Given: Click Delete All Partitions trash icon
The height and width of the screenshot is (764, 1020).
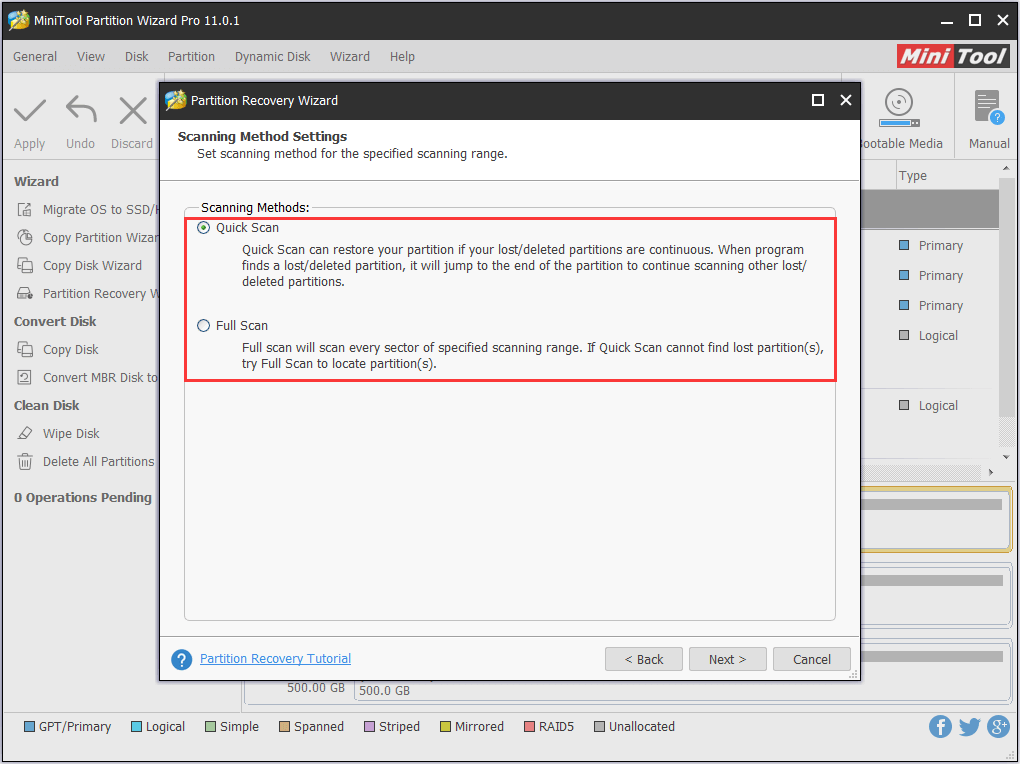Looking at the screenshot, I should click(x=25, y=461).
